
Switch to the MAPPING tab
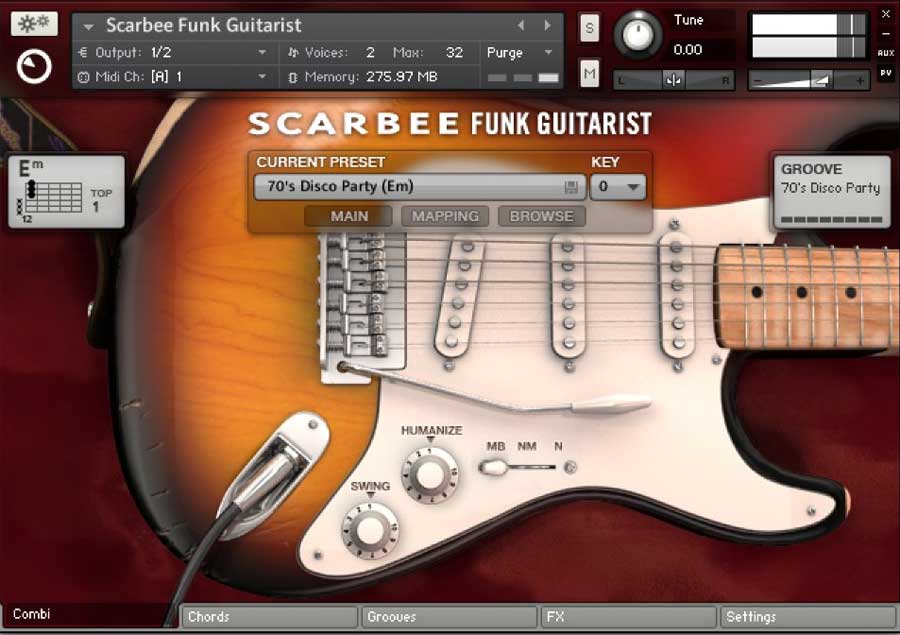pos(445,216)
